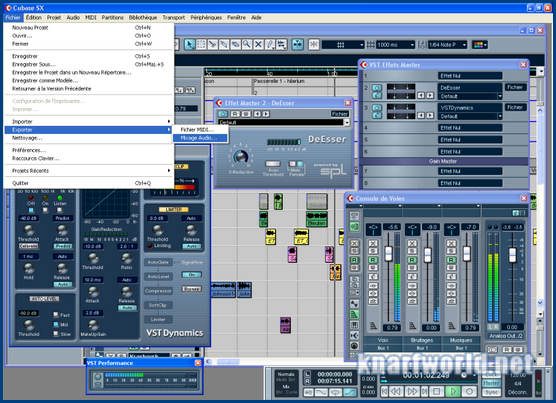Screen dimensions: 556x403
Task: Select the Glue tool
Action: (x=224, y=45)
